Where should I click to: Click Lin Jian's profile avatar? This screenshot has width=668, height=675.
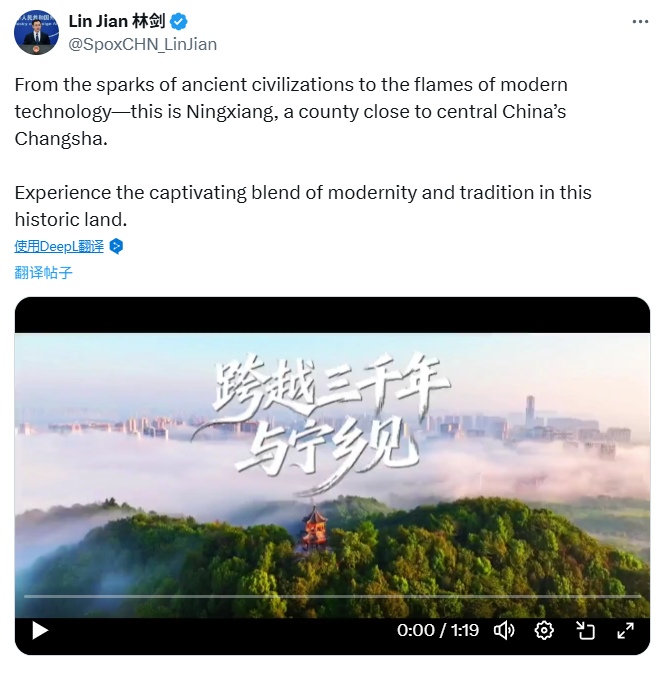[x=36, y=32]
